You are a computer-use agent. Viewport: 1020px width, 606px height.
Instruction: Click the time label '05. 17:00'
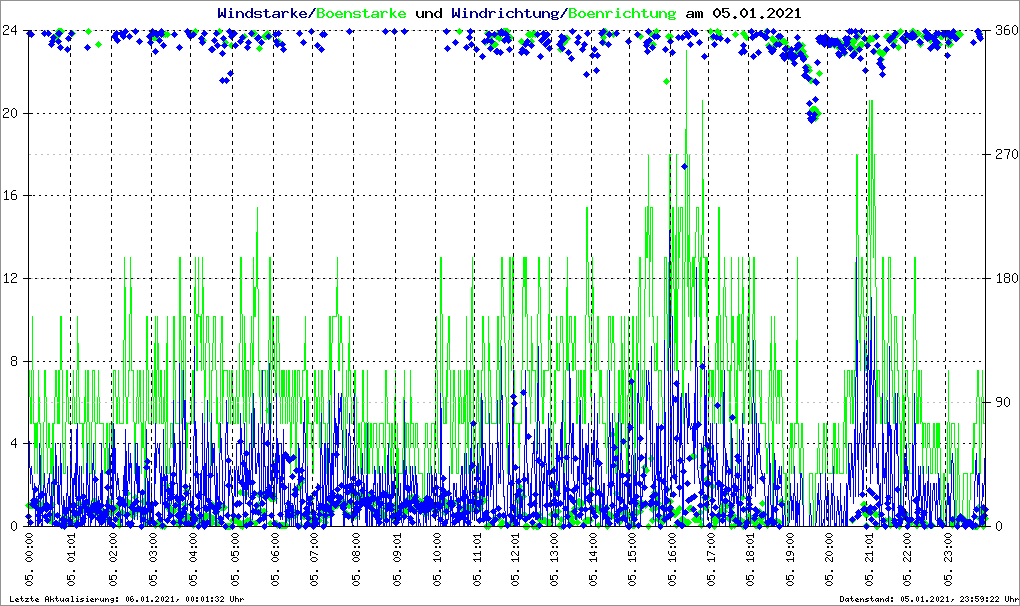711,560
